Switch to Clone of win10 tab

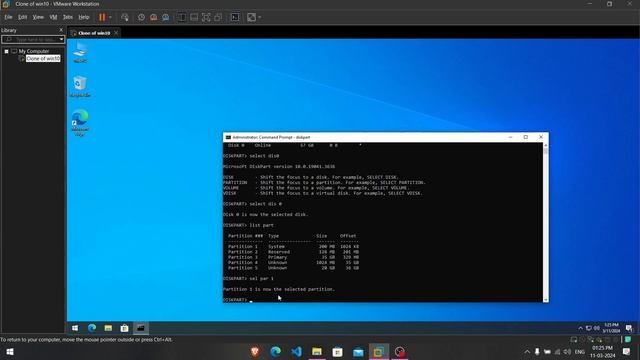pos(94,33)
